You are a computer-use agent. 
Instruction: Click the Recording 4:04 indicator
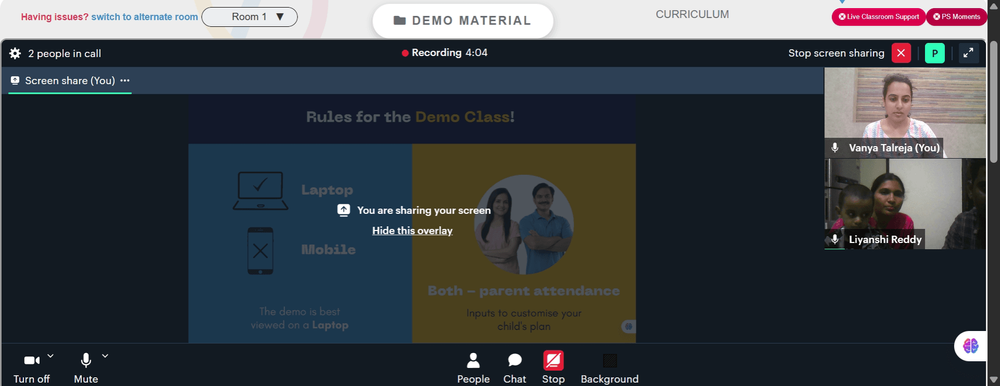tap(445, 53)
